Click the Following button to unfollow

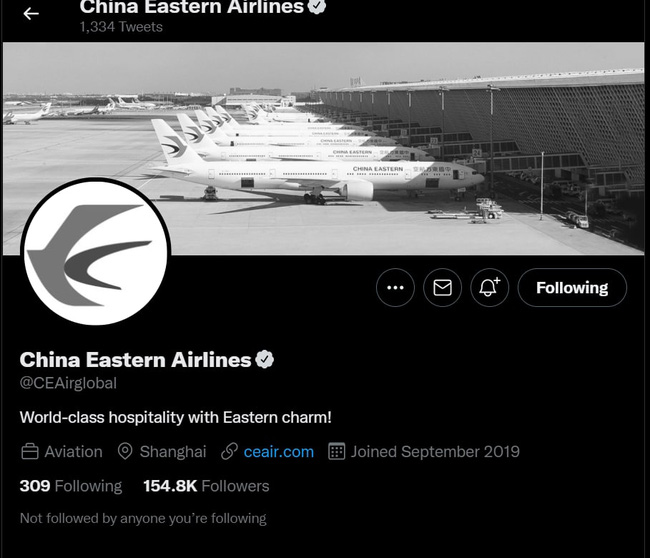click(x=572, y=288)
